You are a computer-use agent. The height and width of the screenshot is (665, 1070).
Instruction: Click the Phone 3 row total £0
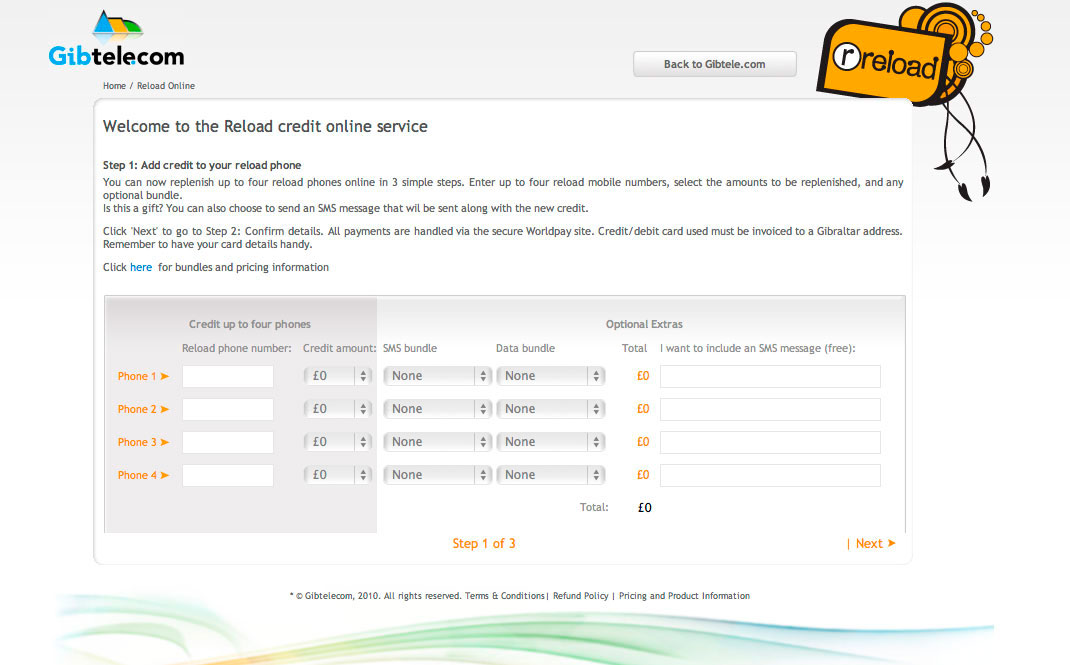pos(643,442)
